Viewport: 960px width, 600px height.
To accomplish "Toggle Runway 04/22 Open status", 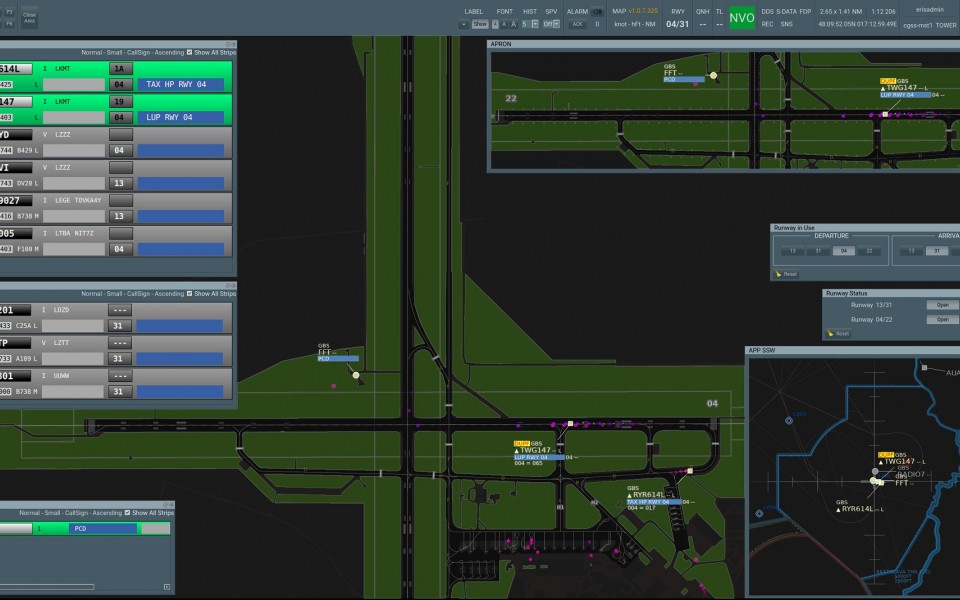I will pos(942,320).
